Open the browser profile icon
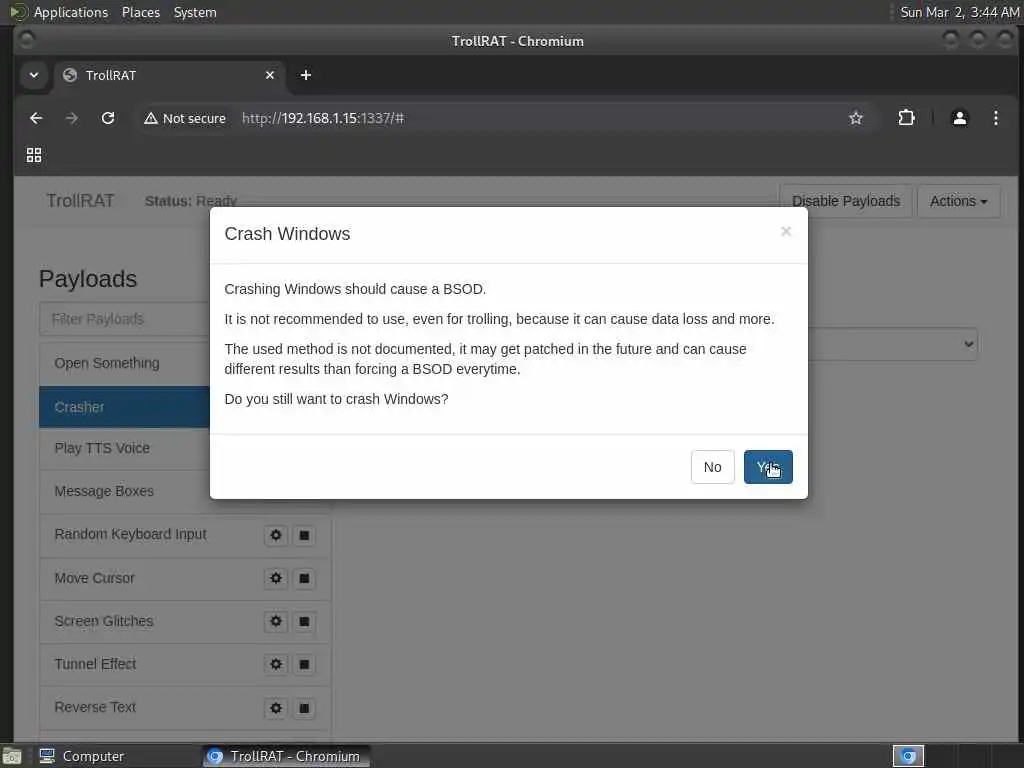1024x768 pixels. click(959, 118)
